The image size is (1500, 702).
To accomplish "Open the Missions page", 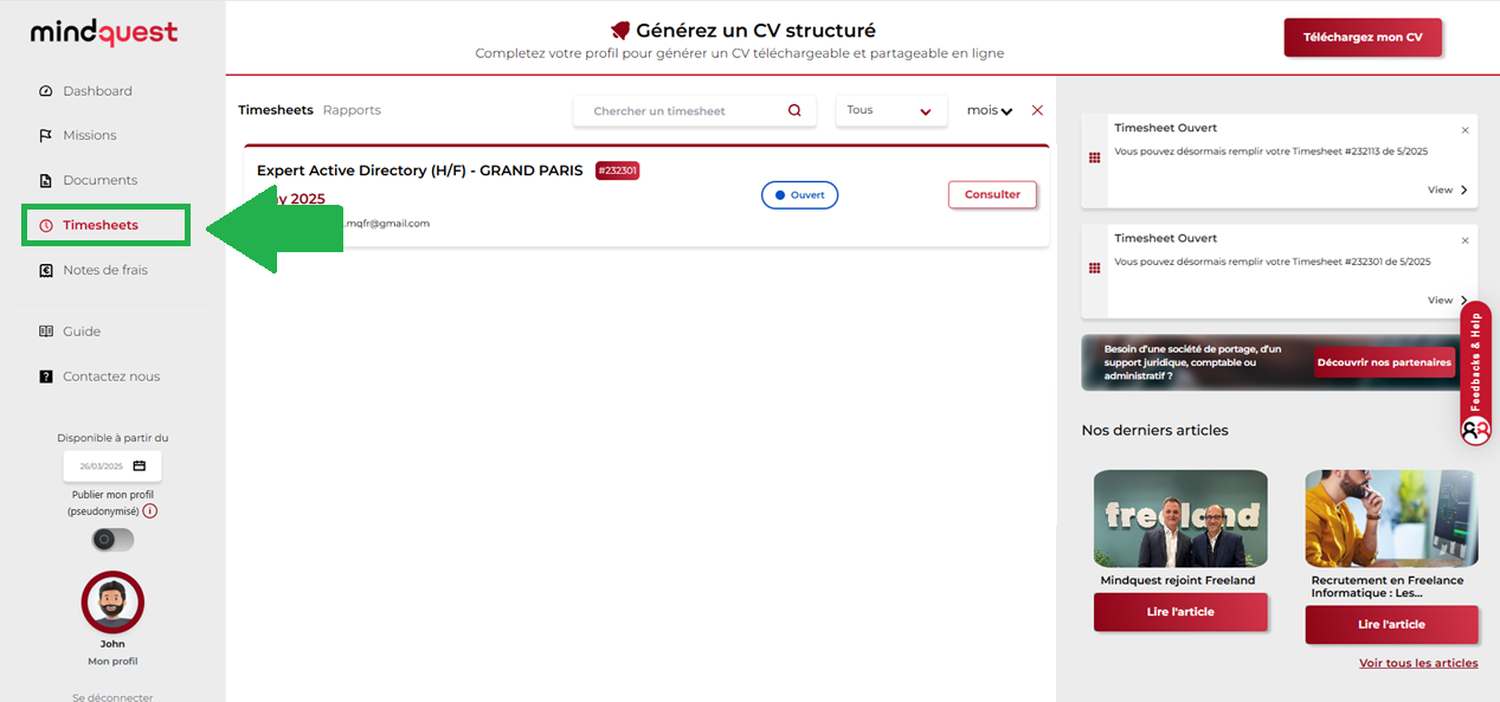I will 89,136.
